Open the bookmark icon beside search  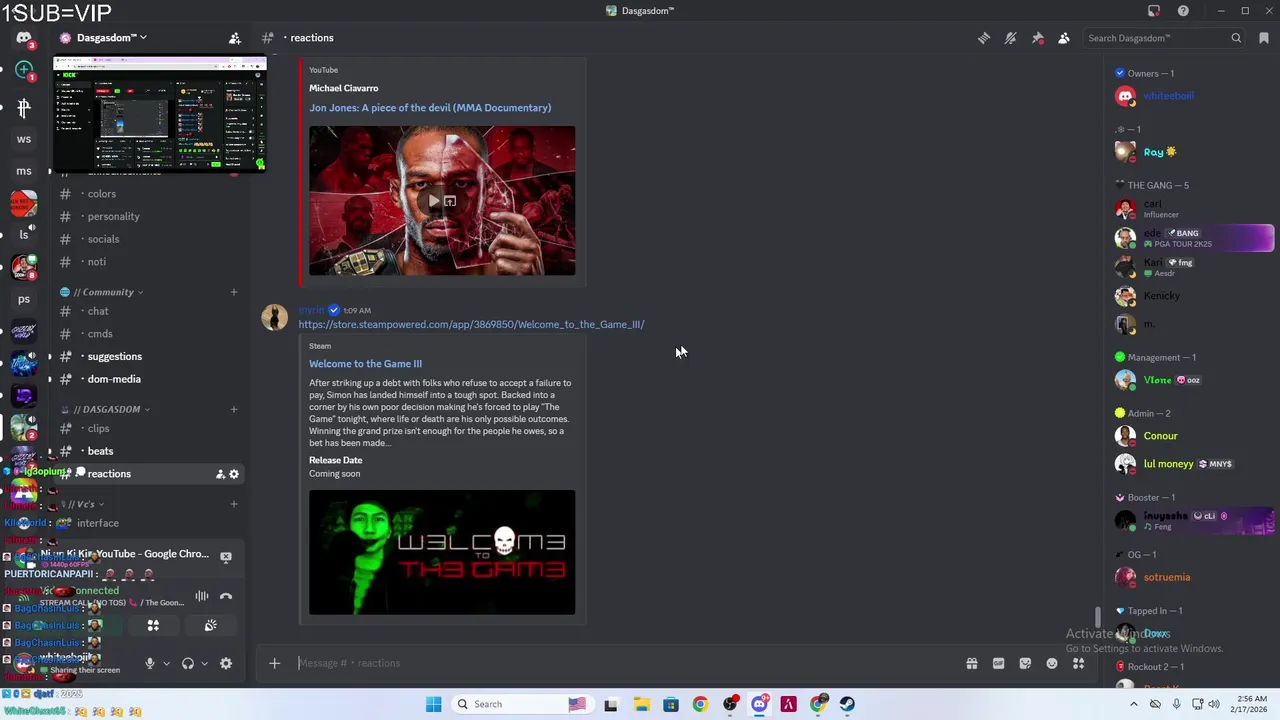[x=1264, y=38]
